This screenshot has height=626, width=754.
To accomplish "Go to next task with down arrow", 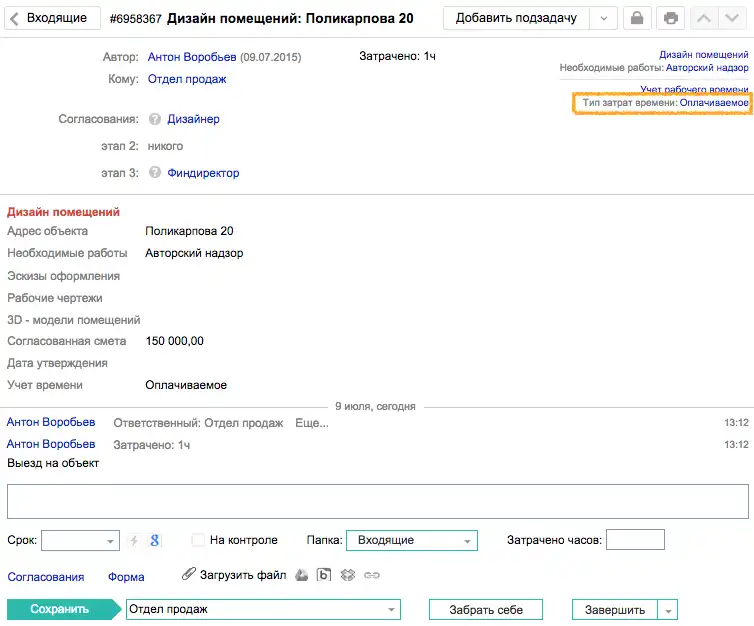I will coord(732,18).
